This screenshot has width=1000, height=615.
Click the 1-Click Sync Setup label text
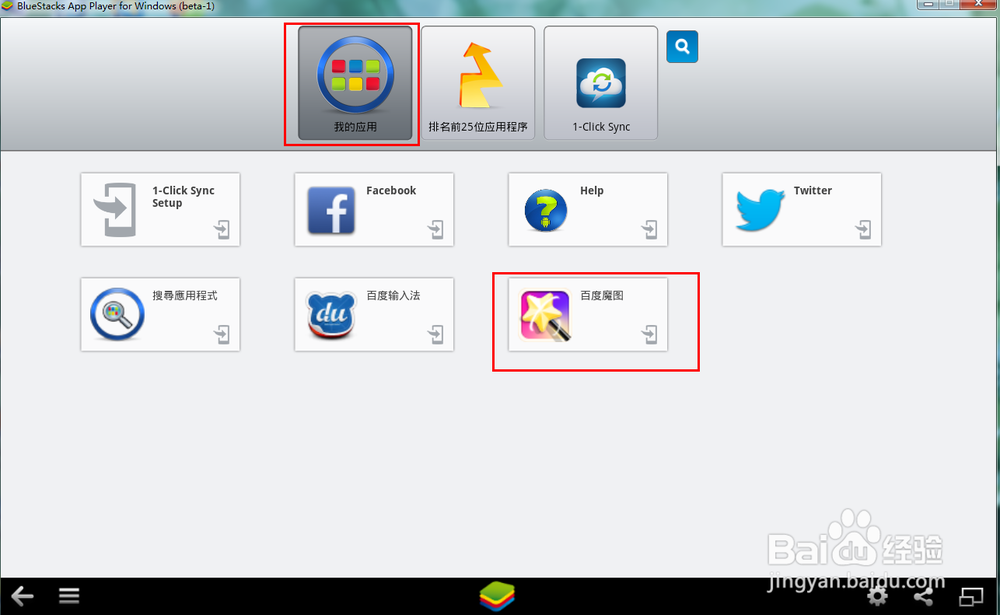point(183,196)
